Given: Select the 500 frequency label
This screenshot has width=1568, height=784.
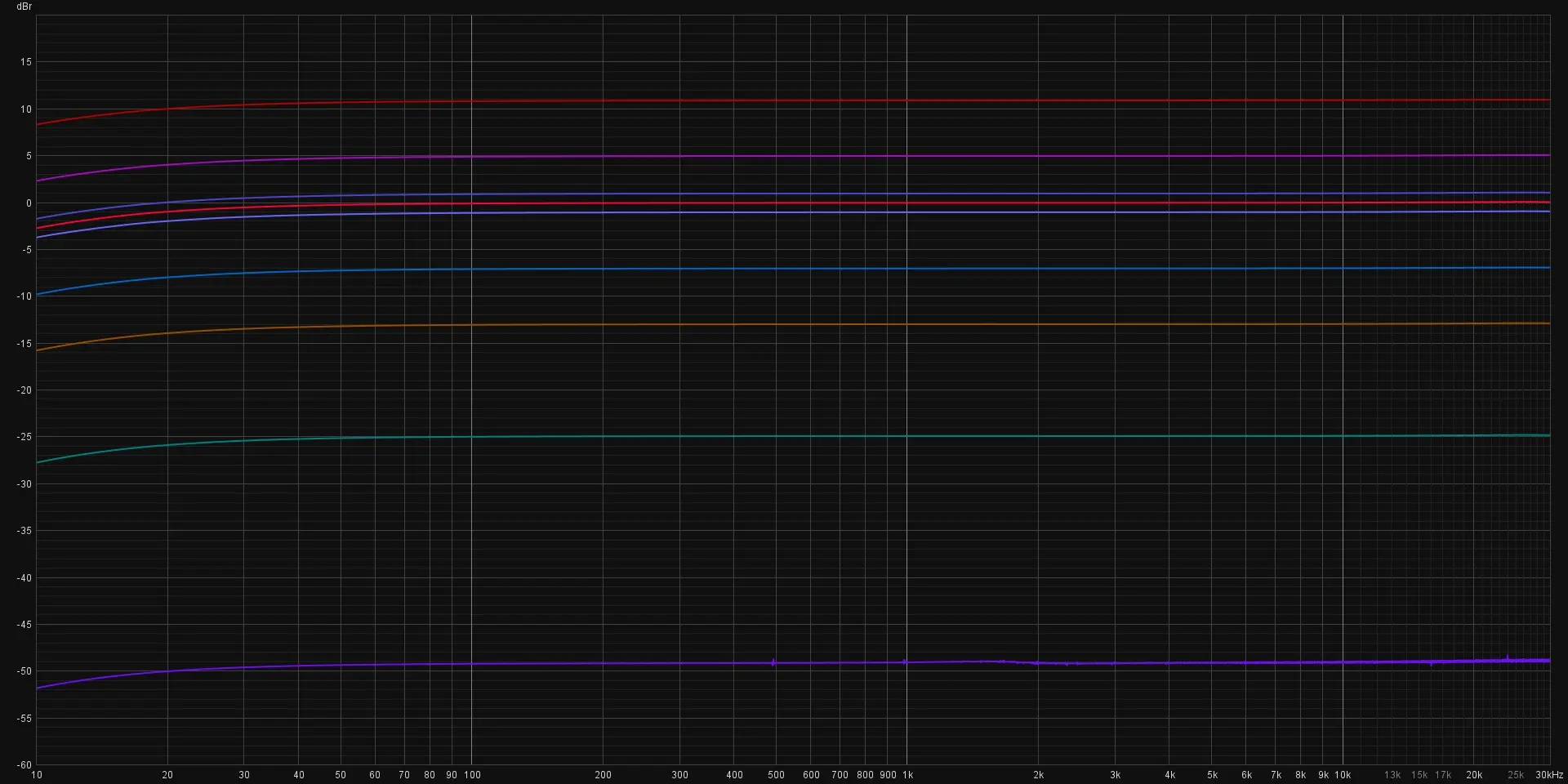Looking at the screenshot, I should [777, 775].
